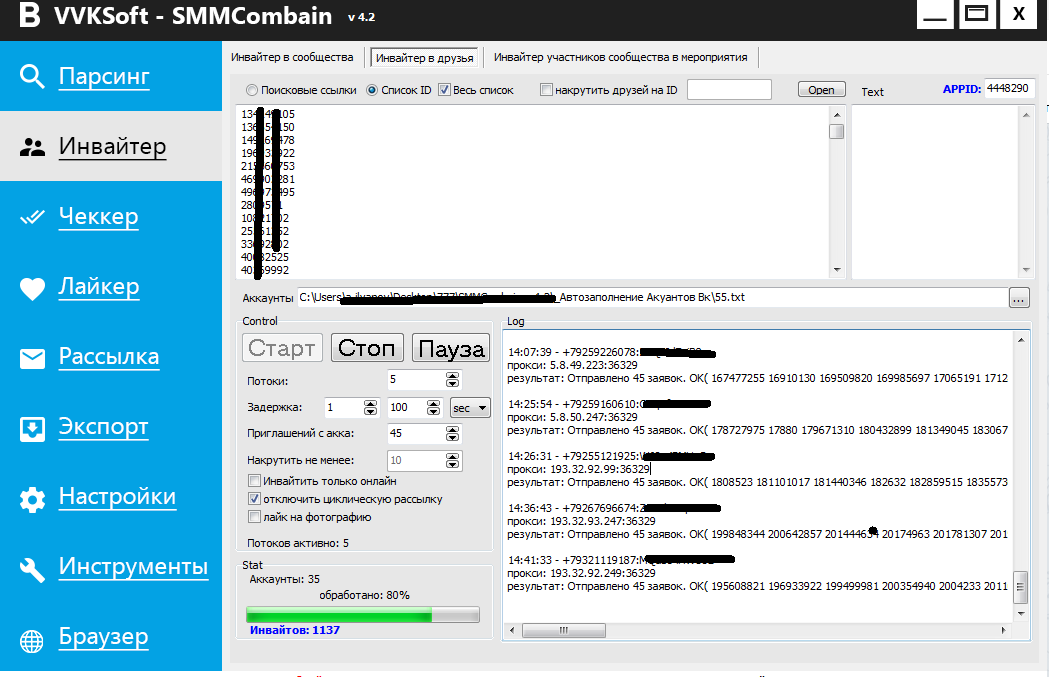Screen dimensions: 1049x677
Task: Click the Инвайтер people icon
Action: [x=33, y=147]
